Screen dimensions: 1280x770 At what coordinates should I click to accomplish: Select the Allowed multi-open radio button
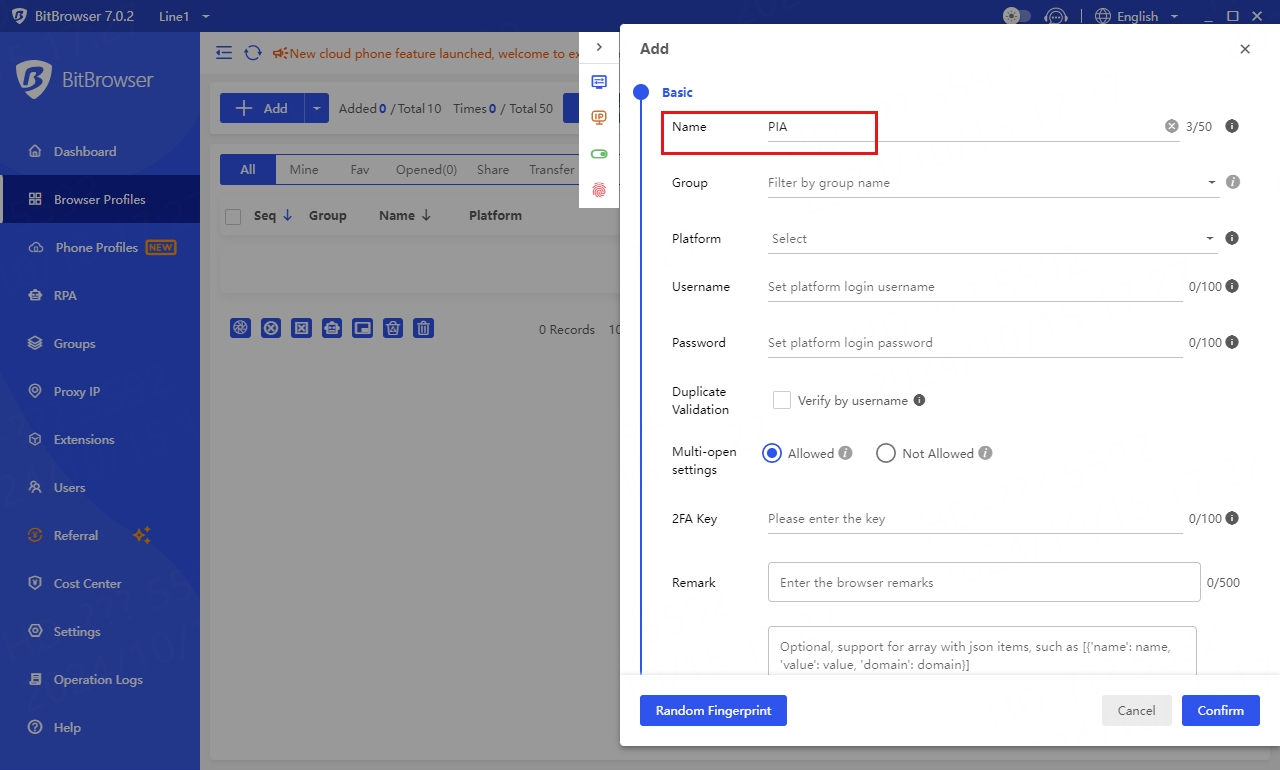tap(772, 453)
